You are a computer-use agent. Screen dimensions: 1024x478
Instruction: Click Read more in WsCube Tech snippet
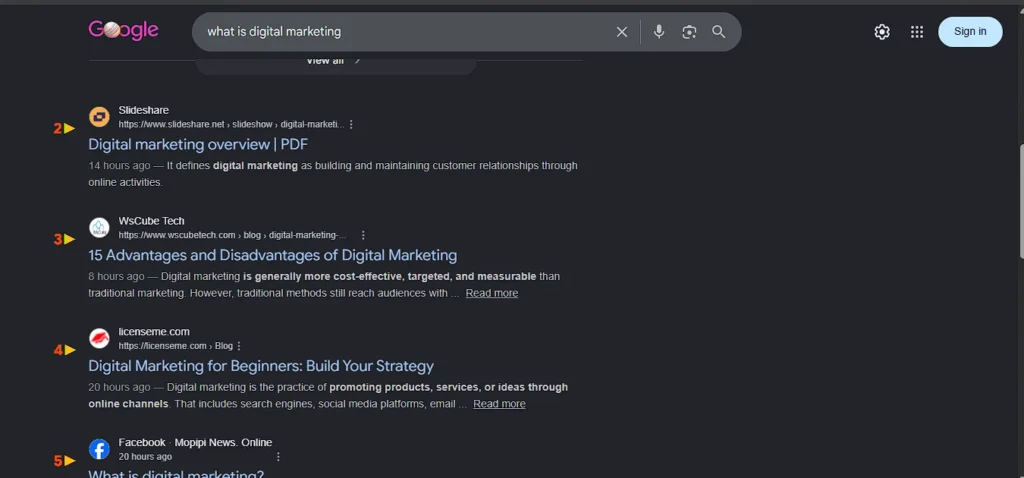coord(492,293)
